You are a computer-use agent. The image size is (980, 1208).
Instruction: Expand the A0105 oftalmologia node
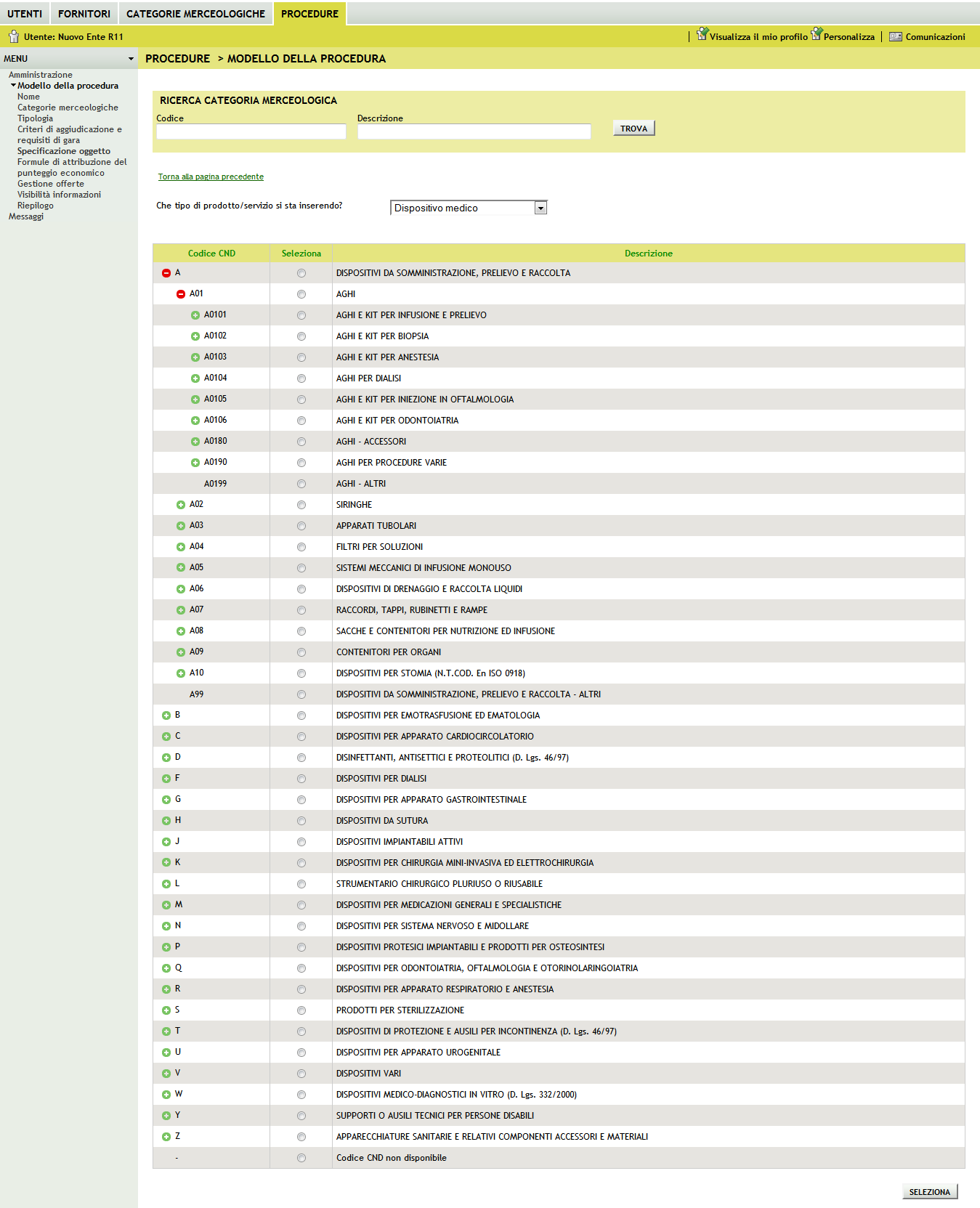tap(195, 400)
